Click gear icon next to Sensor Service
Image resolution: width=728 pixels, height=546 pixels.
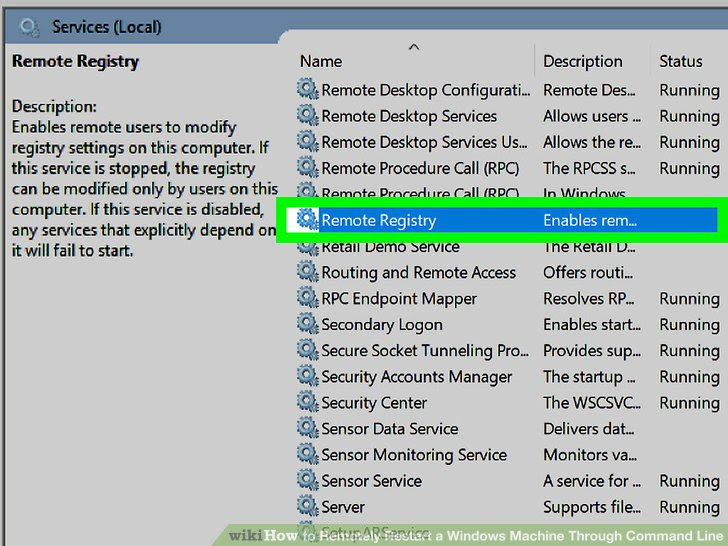pyautogui.click(x=307, y=480)
